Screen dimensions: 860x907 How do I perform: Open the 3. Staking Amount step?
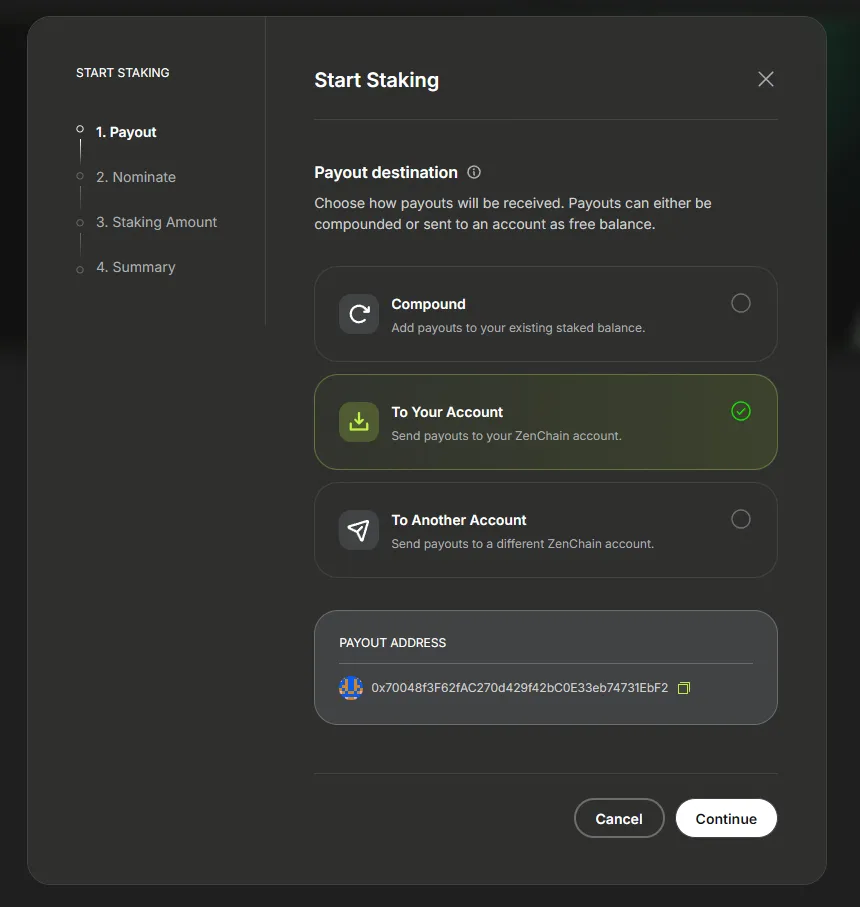coord(156,222)
